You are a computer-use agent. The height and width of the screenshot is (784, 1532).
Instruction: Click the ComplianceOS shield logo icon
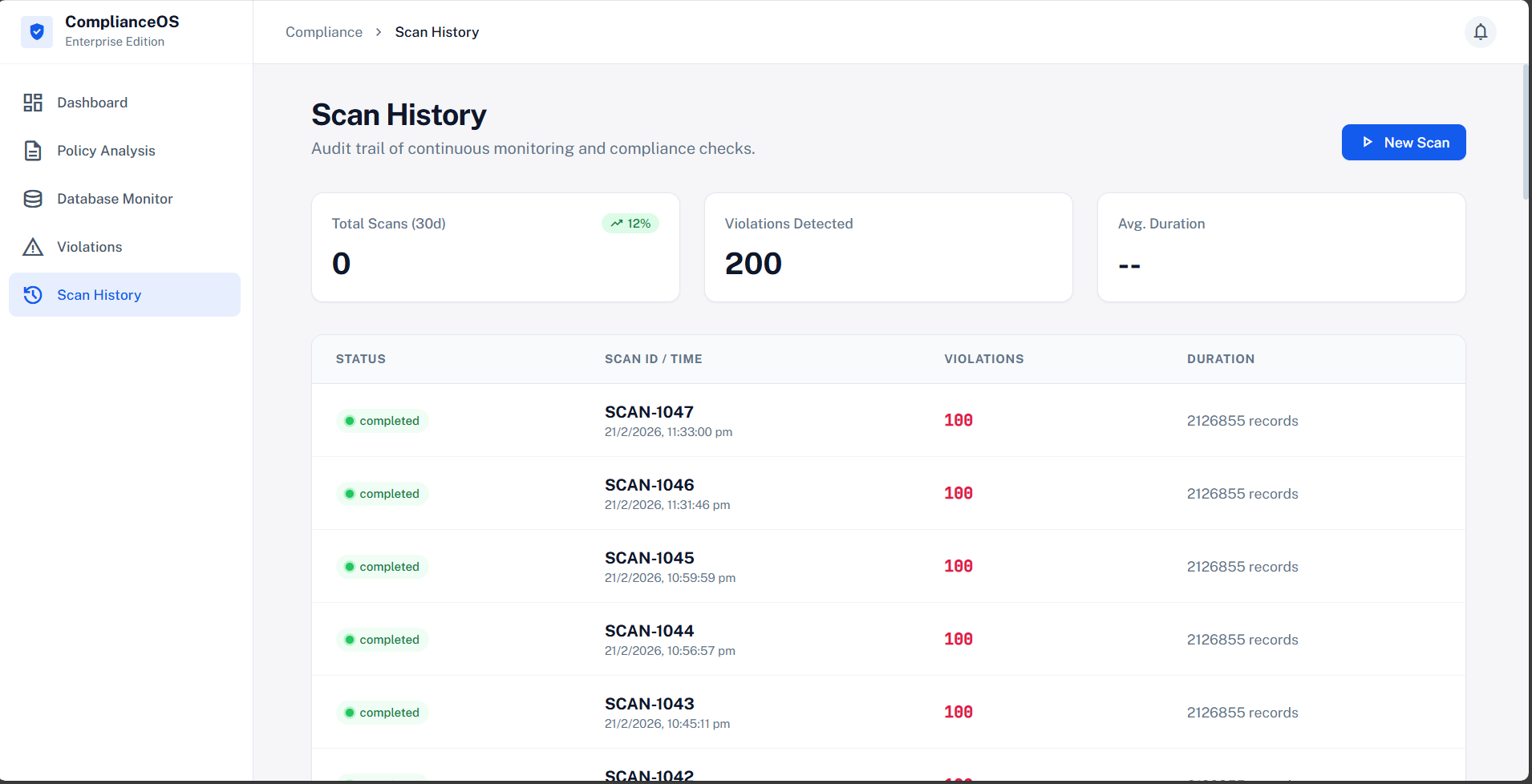click(37, 32)
